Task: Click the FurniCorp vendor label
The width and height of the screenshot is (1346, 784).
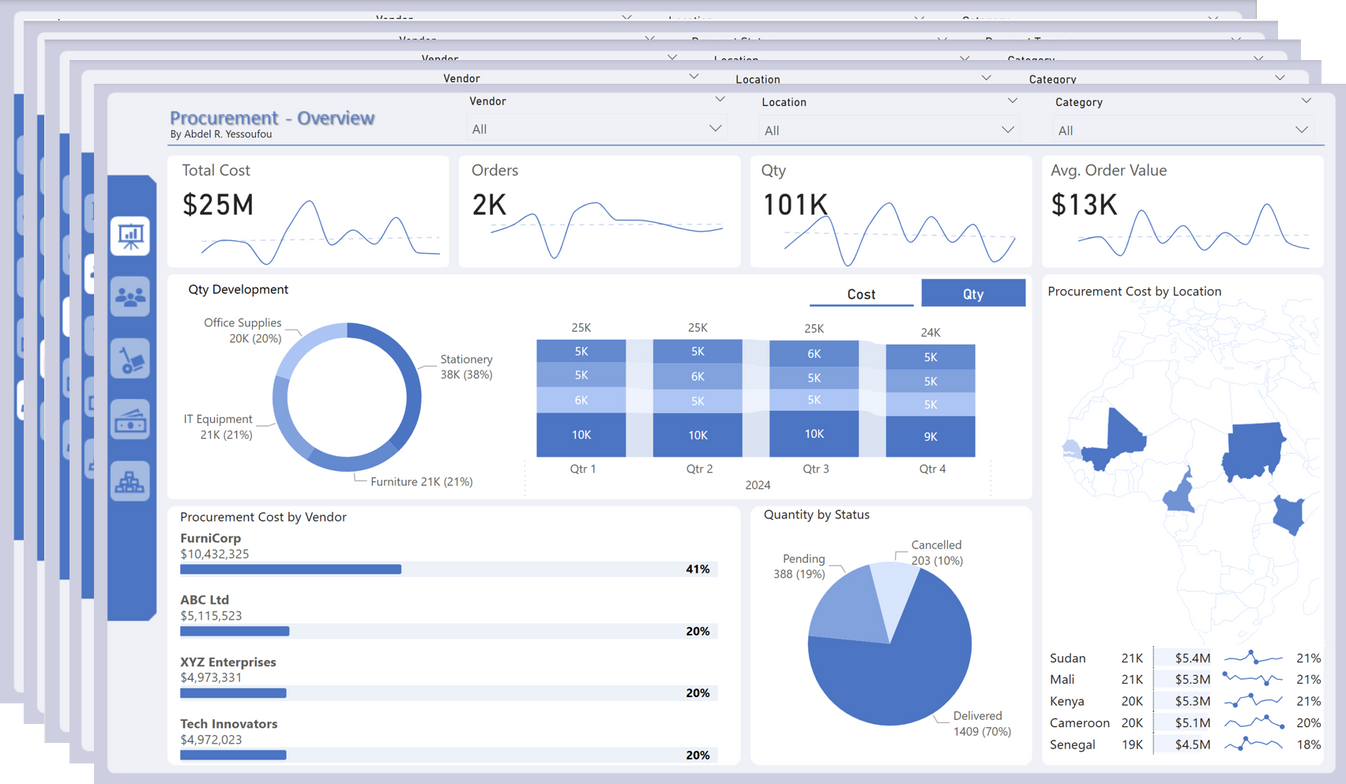Action: coord(211,538)
